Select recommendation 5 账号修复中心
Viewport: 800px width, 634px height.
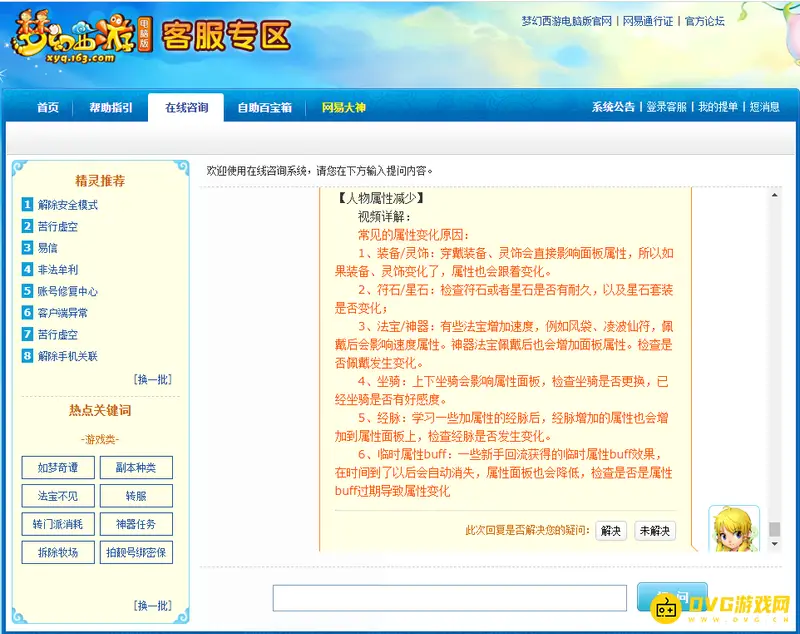coord(67,291)
